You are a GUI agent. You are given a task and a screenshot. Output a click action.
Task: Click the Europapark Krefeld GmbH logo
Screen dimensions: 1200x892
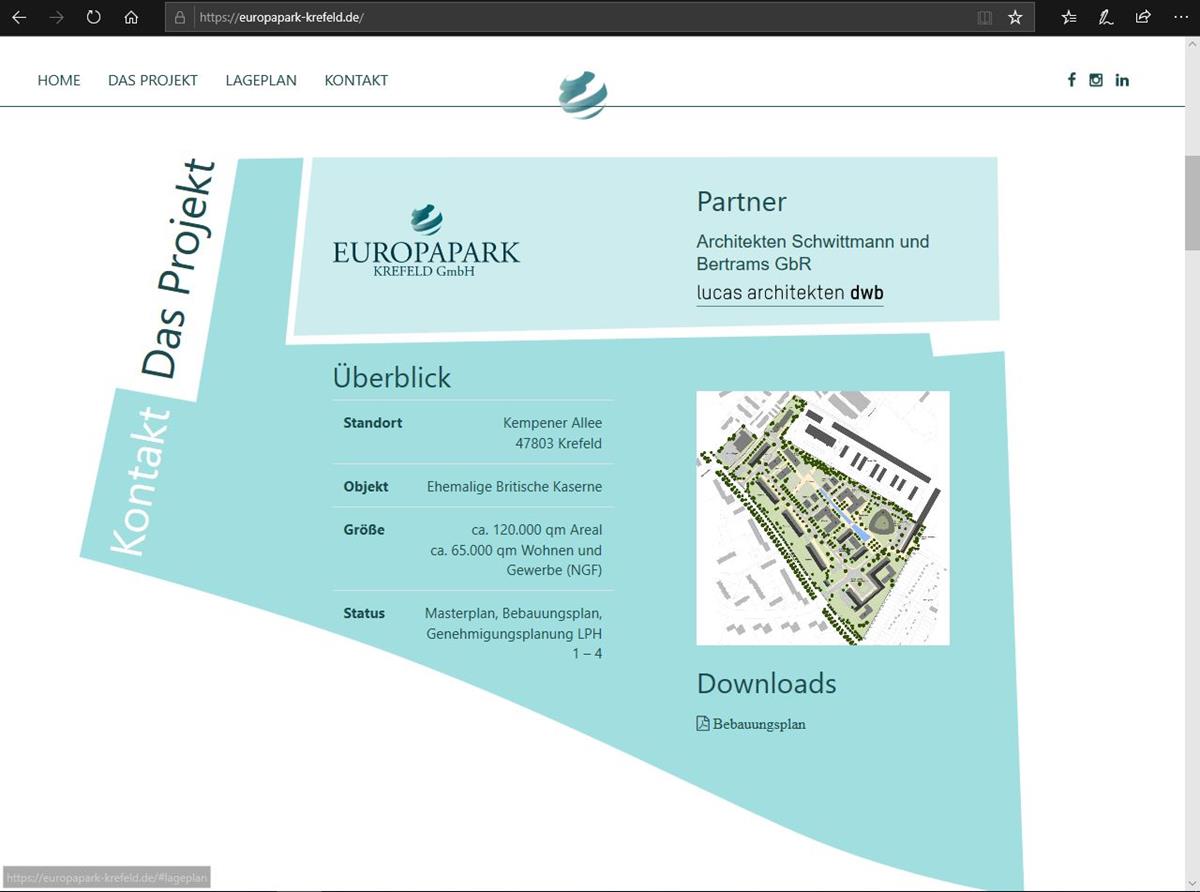click(427, 241)
